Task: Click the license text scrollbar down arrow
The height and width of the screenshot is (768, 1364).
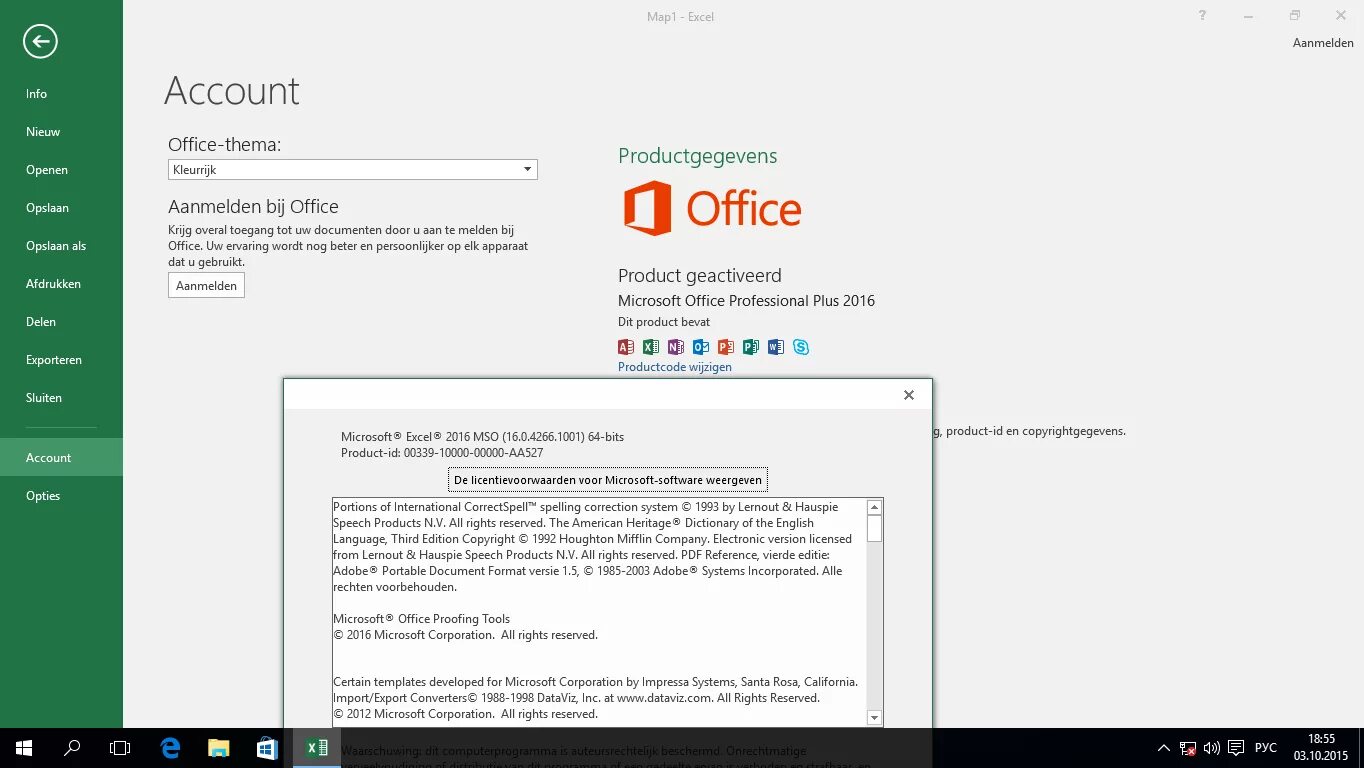Action: (x=874, y=717)
